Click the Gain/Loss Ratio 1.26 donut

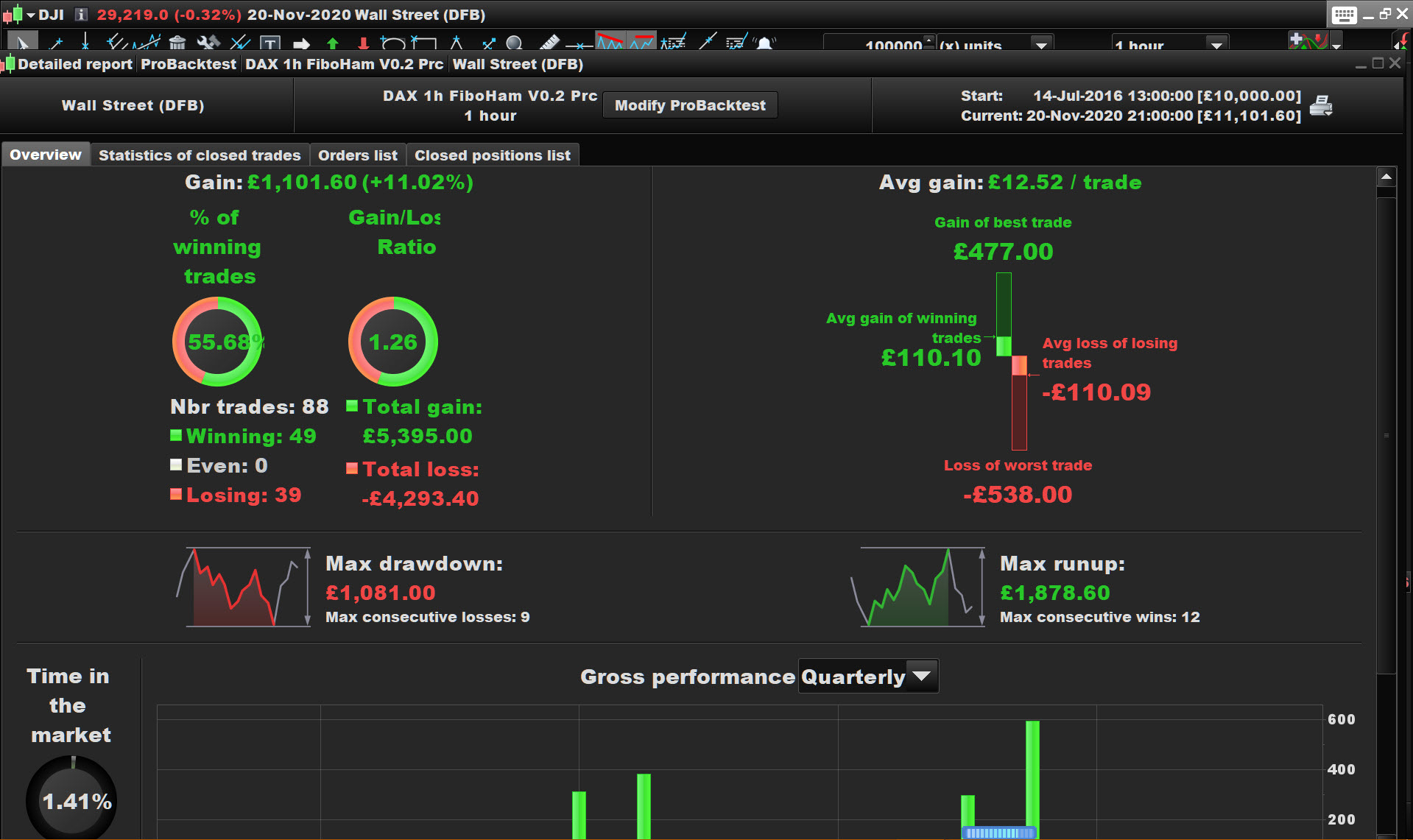tap(393, 342)
